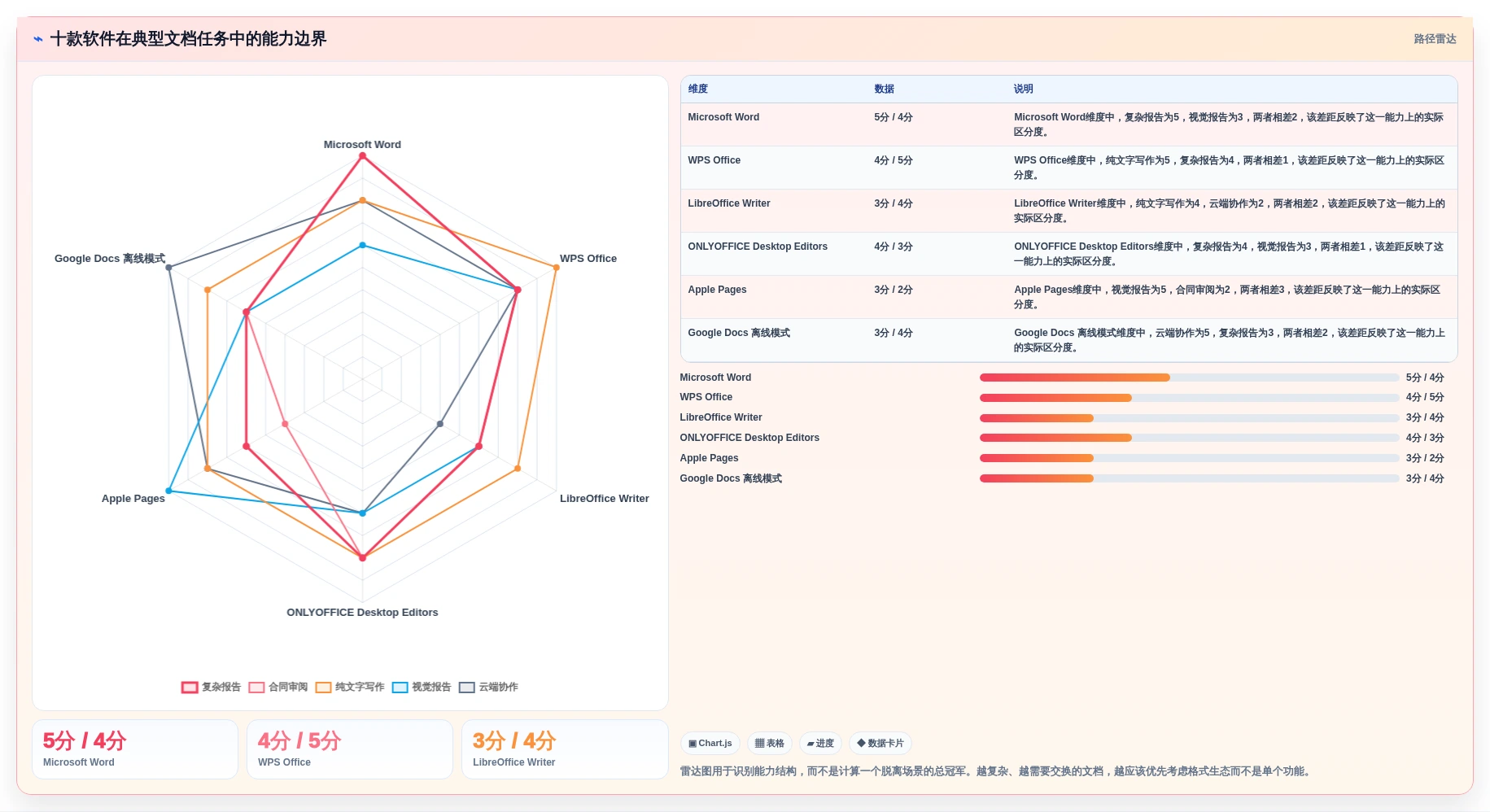Click the Microsoft Word label beside its progress bar

pyautogui.click(x=715, y=378)
